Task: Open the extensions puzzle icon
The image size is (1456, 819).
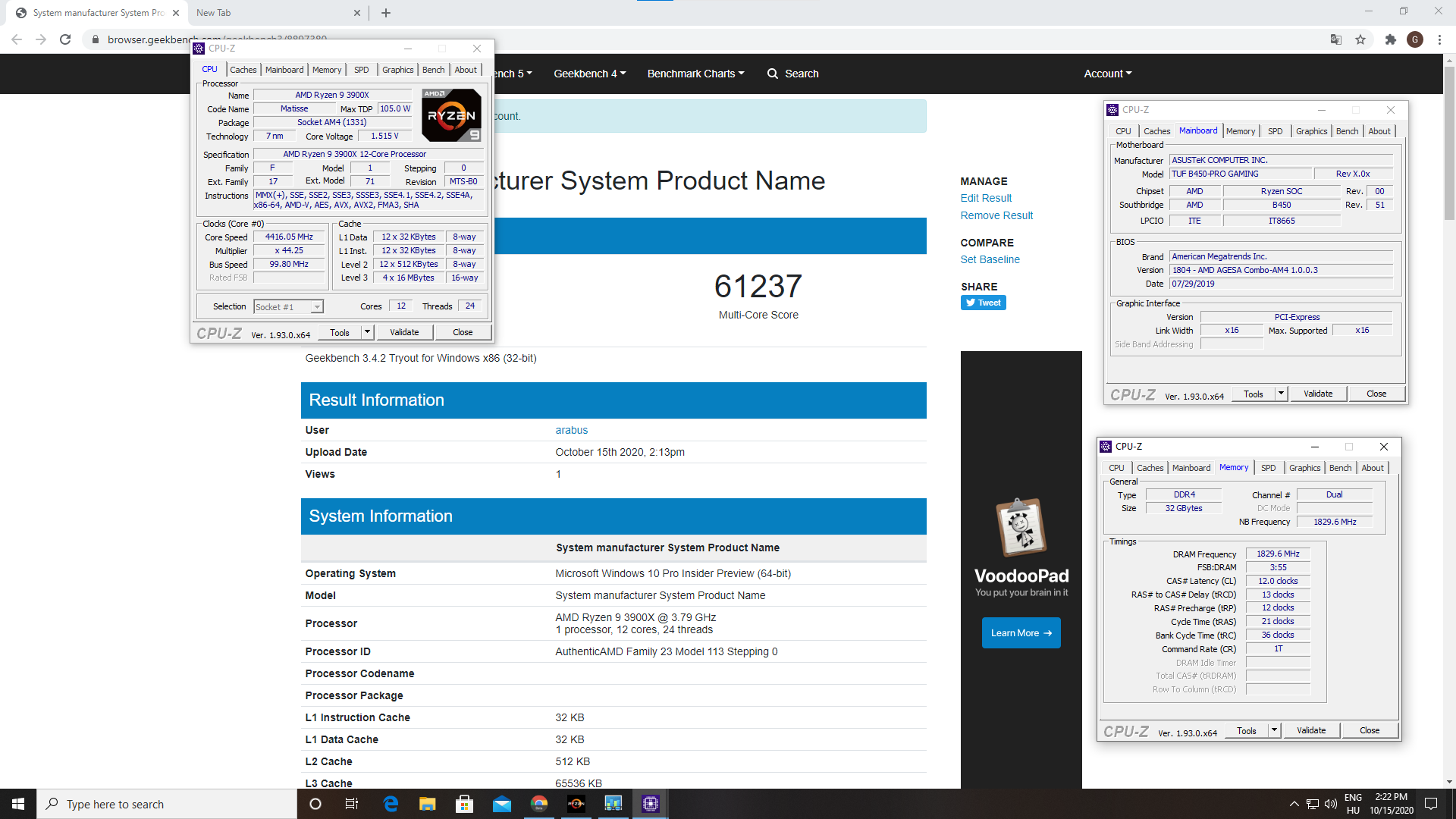Action: (1390, 39)
